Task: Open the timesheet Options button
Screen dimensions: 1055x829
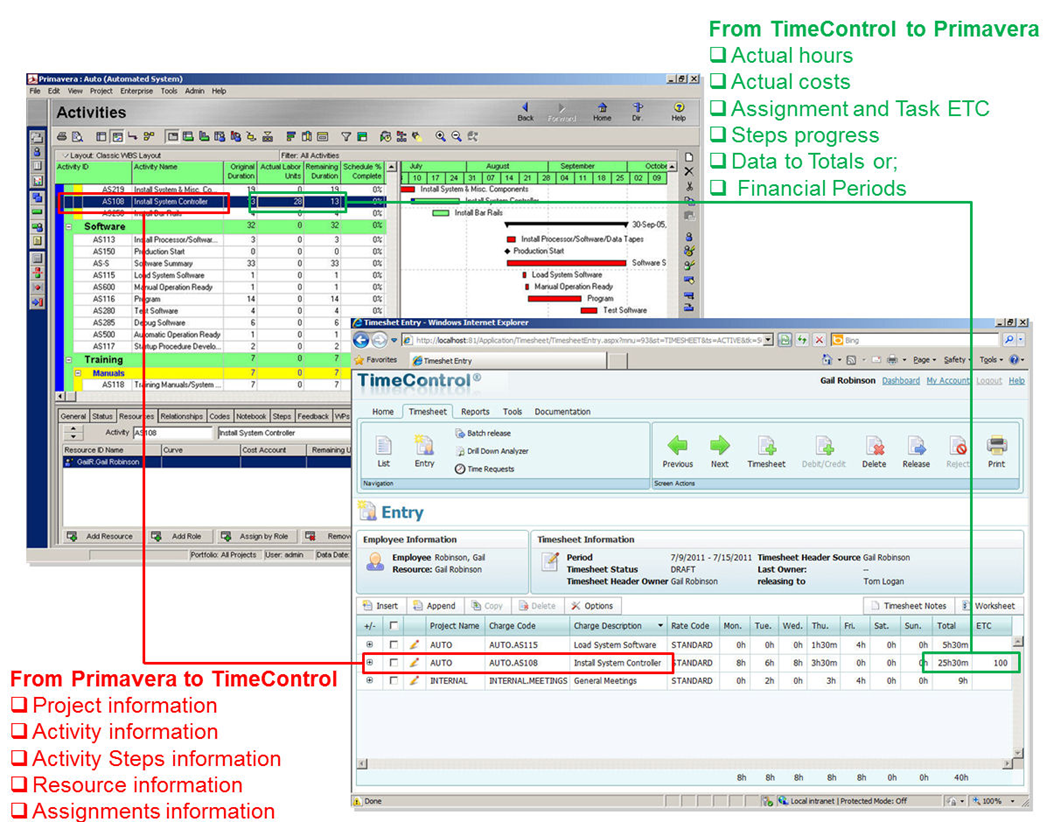Action: pos(592,606)
